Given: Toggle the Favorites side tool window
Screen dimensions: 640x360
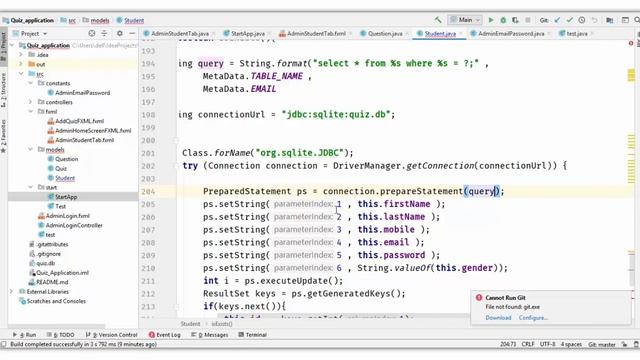Looking at the screenshot, I should coord(4,136).
